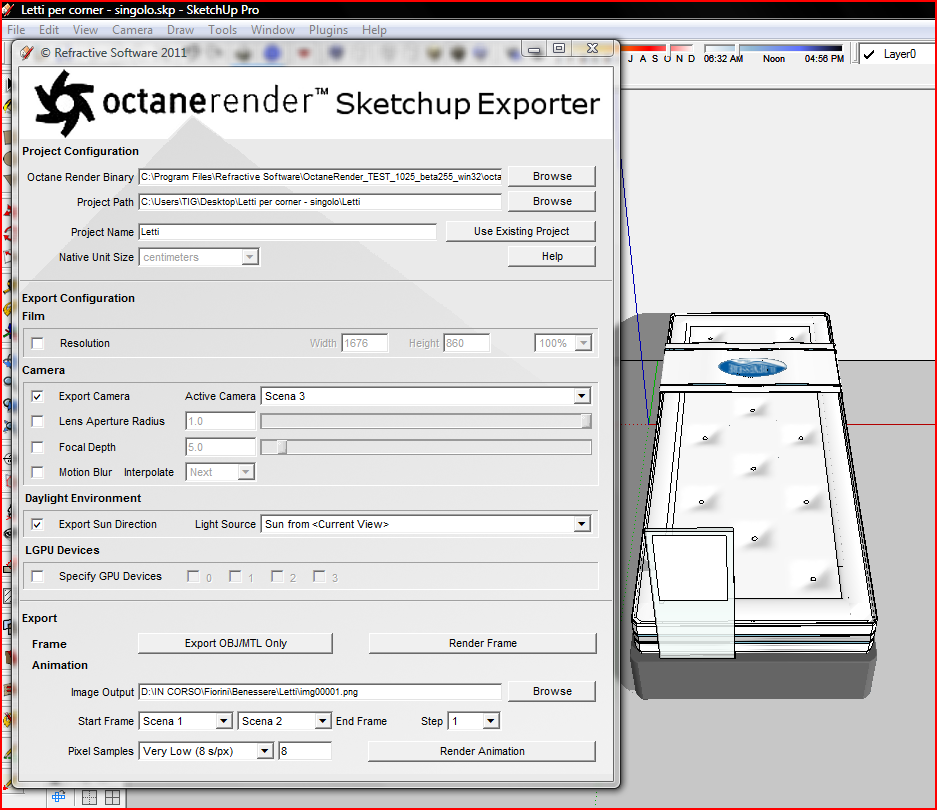Click the Lens Aperture Radius 1.0 value field
Screen dimensions: 937x810
pyautogui.click(x=221, y=421)
